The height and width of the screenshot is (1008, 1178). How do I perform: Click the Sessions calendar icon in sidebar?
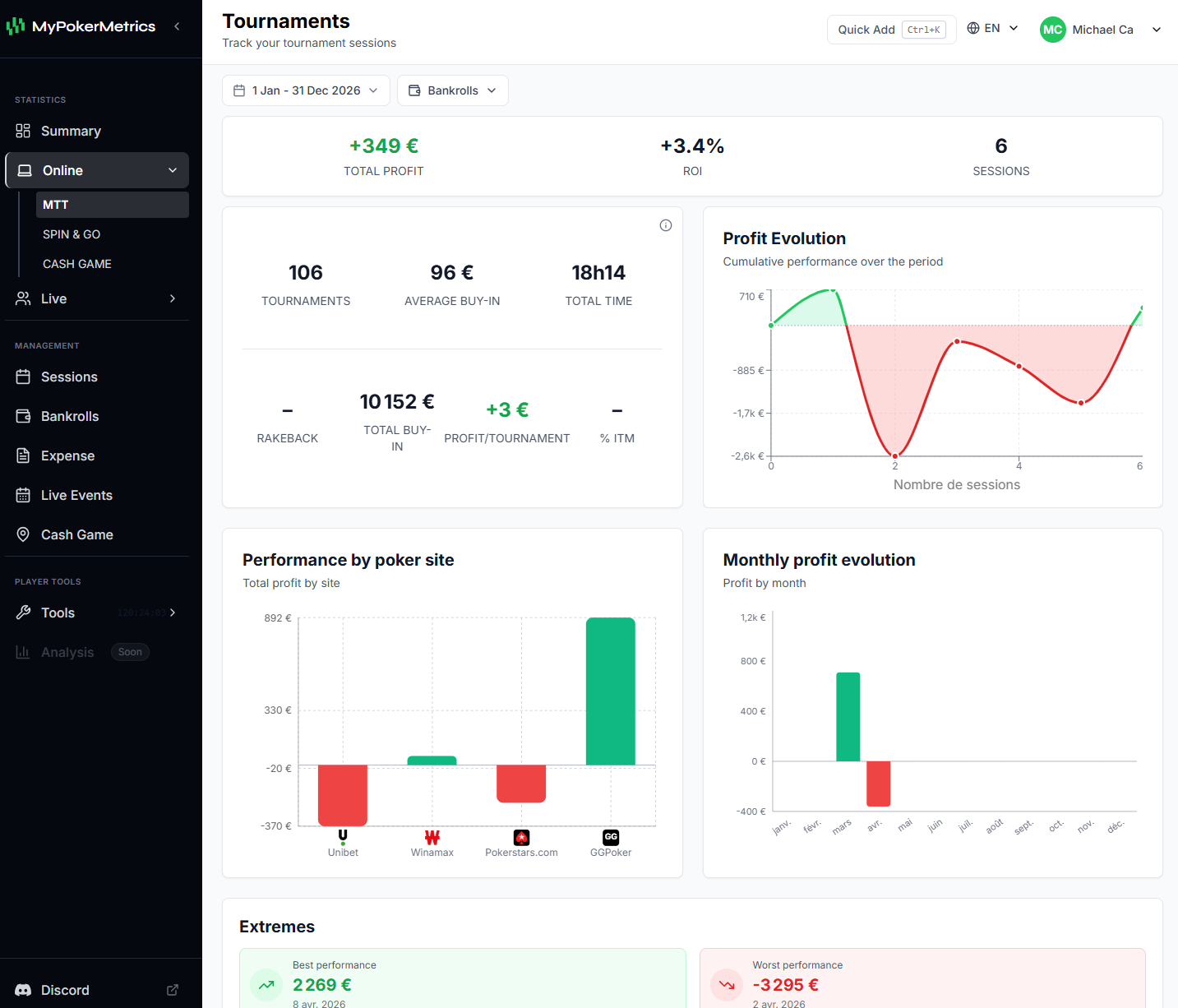point(24,377)
